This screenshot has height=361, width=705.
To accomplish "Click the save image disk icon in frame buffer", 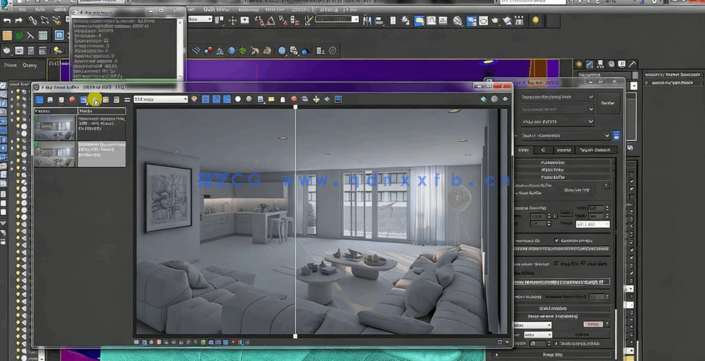I will [x=50, y=99].
